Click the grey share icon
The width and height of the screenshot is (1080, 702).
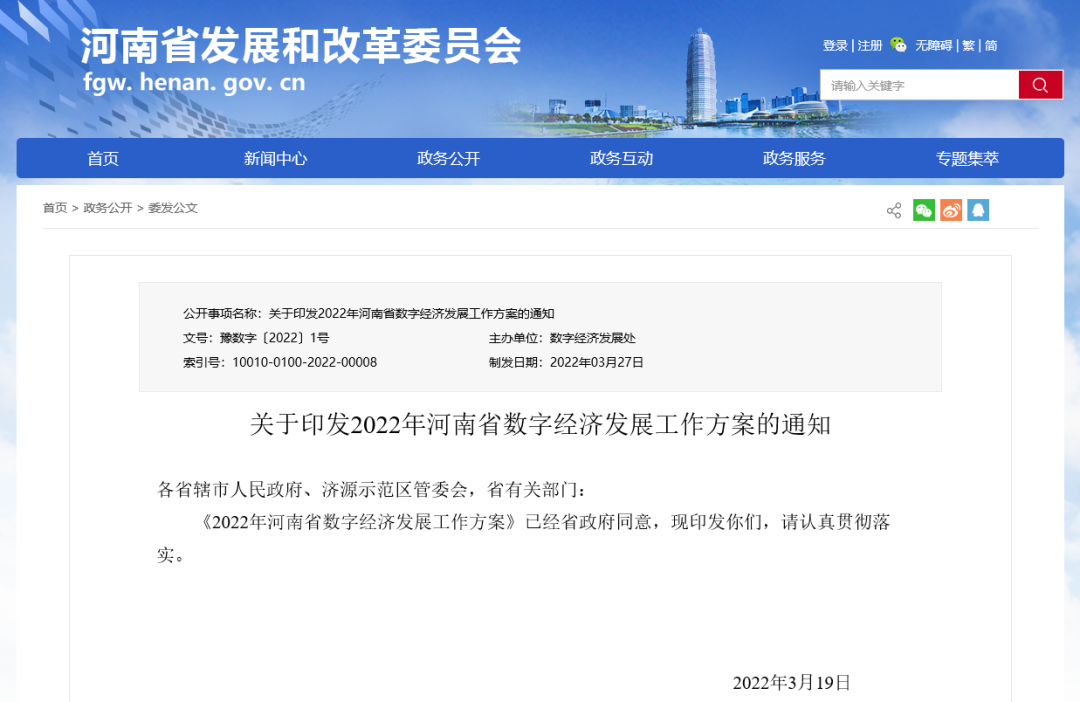[894, 210]
